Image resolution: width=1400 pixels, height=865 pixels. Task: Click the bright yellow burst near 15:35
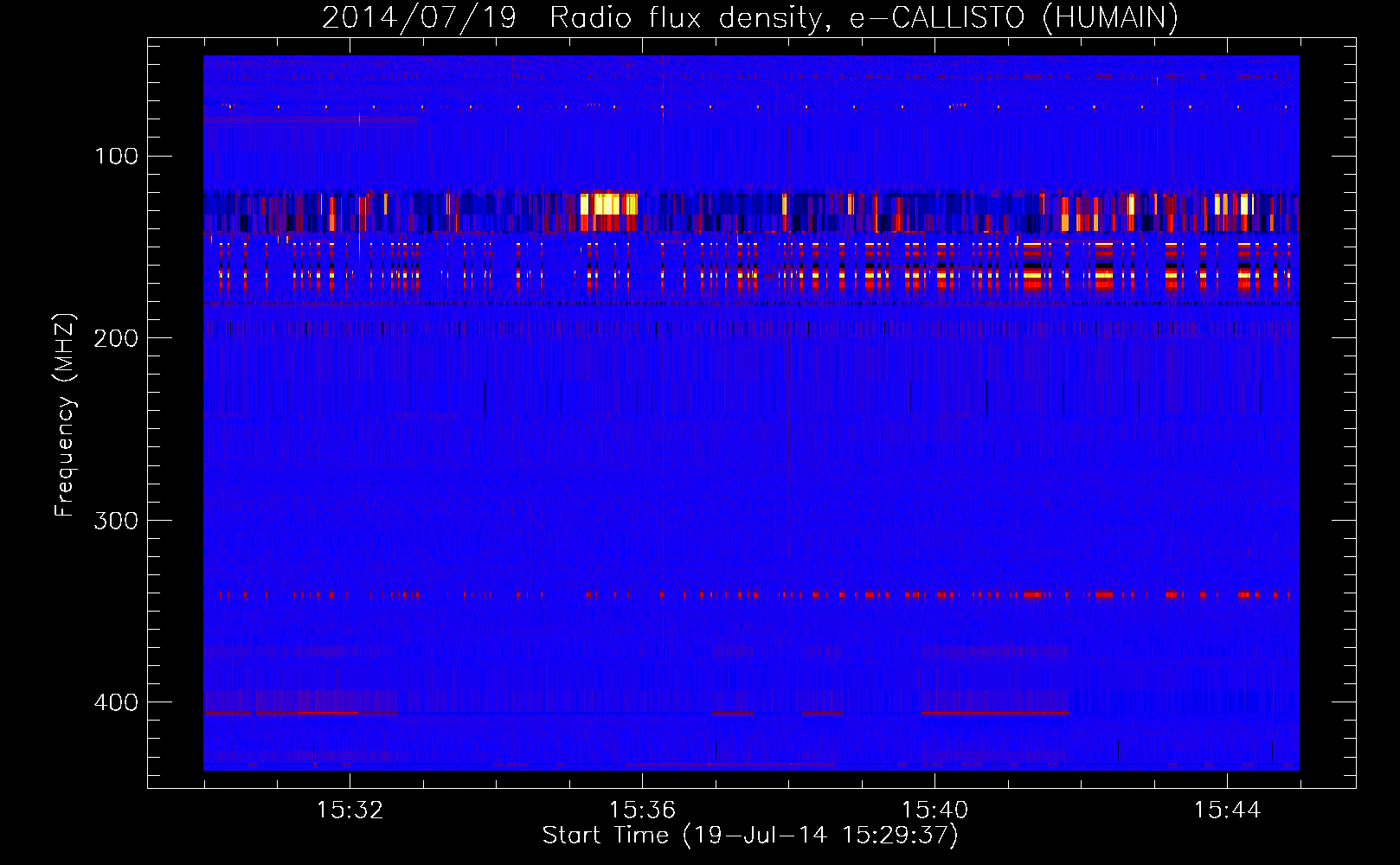[x=608, y=204]
